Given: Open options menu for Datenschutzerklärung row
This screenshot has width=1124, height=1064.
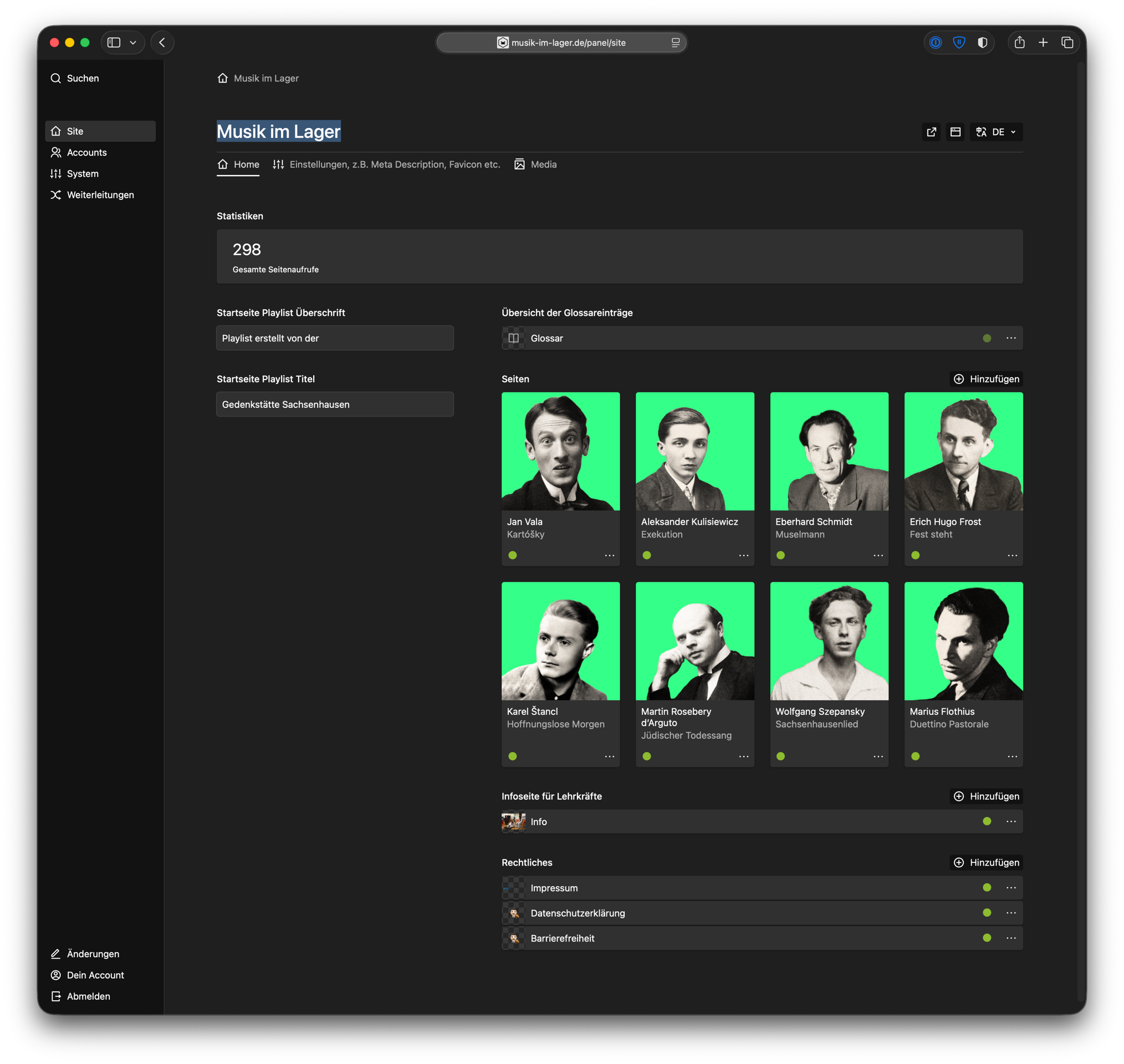Looking at the screenshot, I should 1011,913.
